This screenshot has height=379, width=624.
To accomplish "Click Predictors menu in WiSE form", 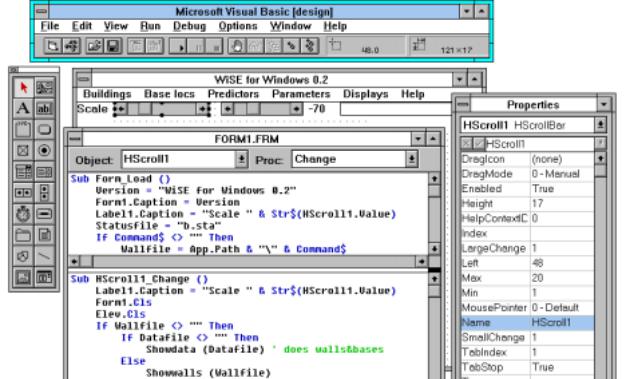I will tap(233, 94).
